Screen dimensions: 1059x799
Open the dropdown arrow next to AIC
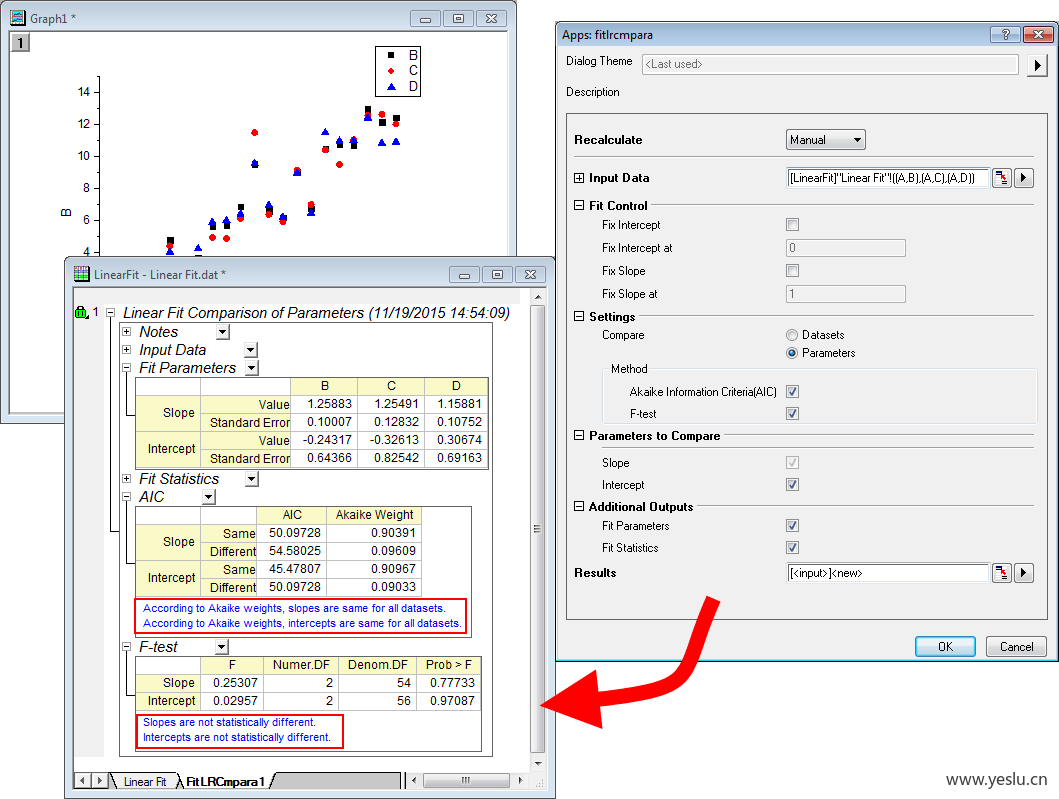(209, 497)
